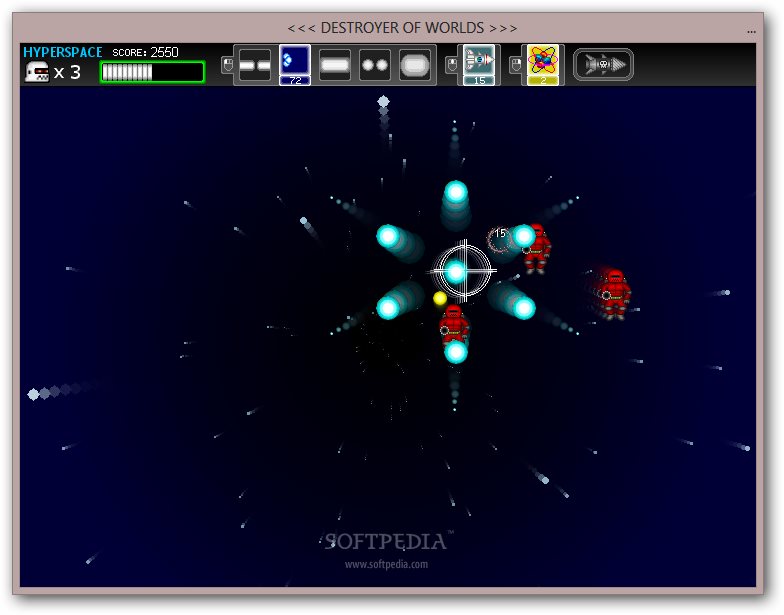Image resolution: width=784 pixels, height=615 pixels.
Task: Click the robot head lives icon
Action: pyautogui.click(x=37, y=72)
